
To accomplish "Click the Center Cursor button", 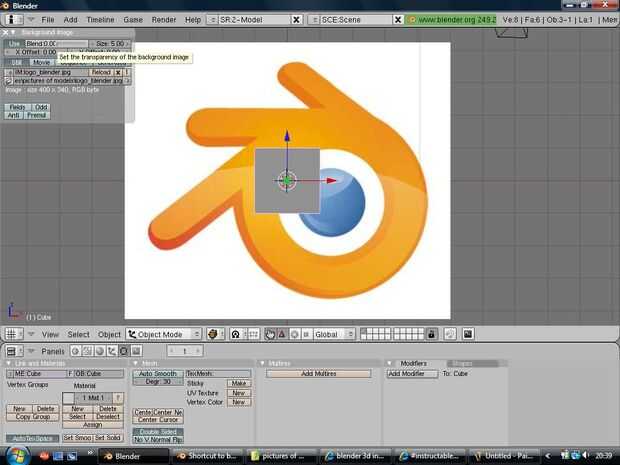I will click(x=158, y=420).
